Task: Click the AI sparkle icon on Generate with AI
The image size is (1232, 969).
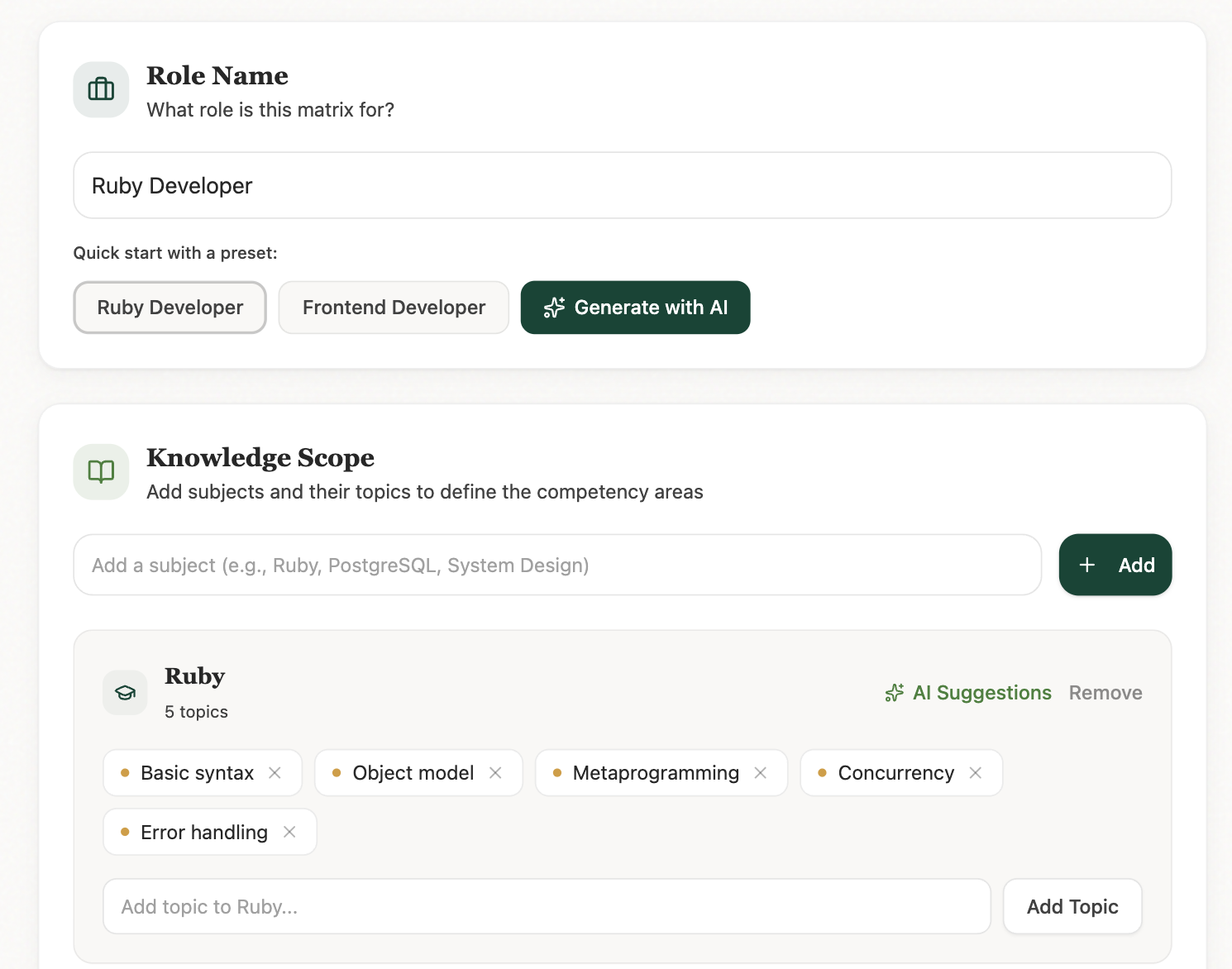Action: pos(553,307)
